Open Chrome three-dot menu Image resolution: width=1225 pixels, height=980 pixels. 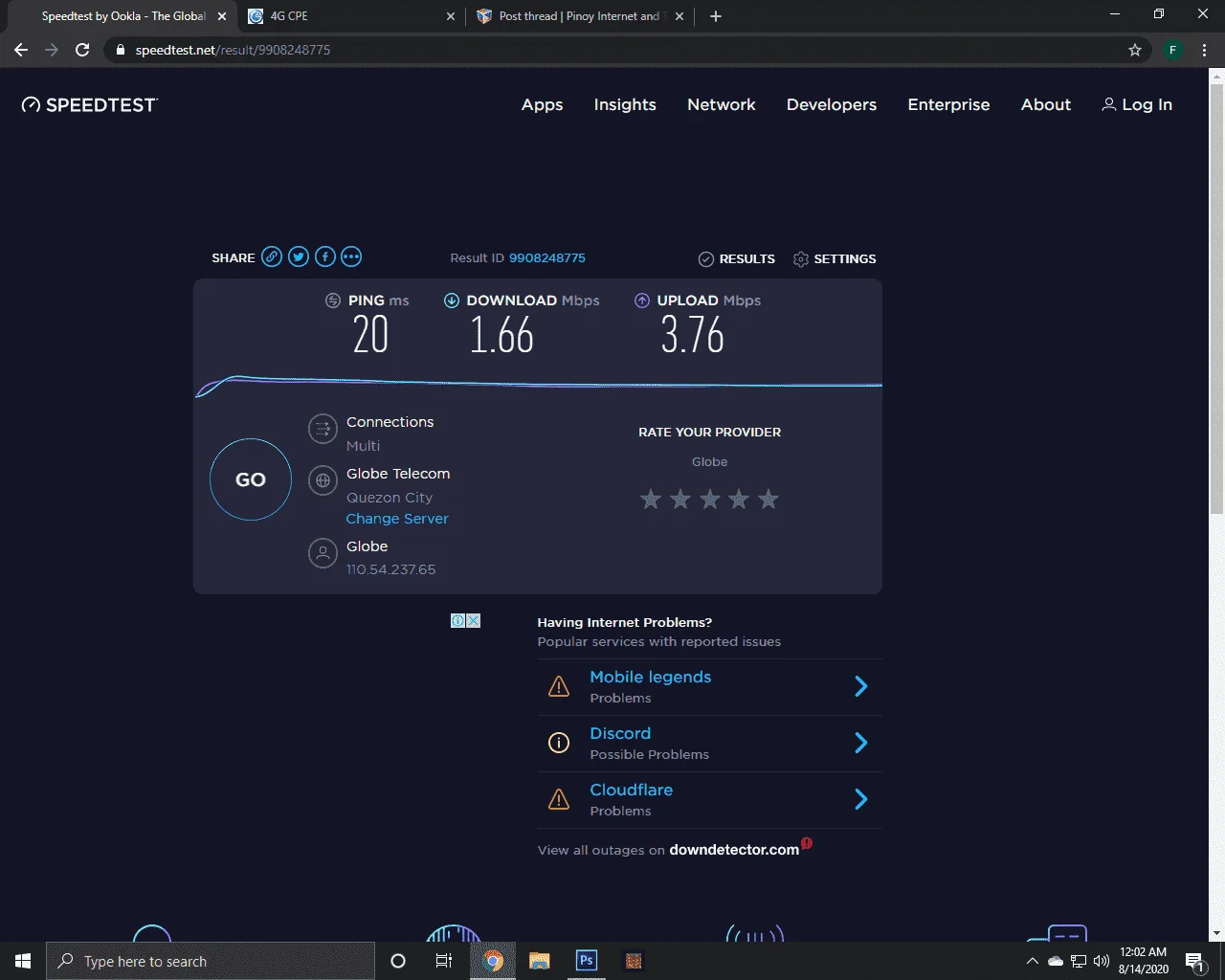[x=1204, y=50]
